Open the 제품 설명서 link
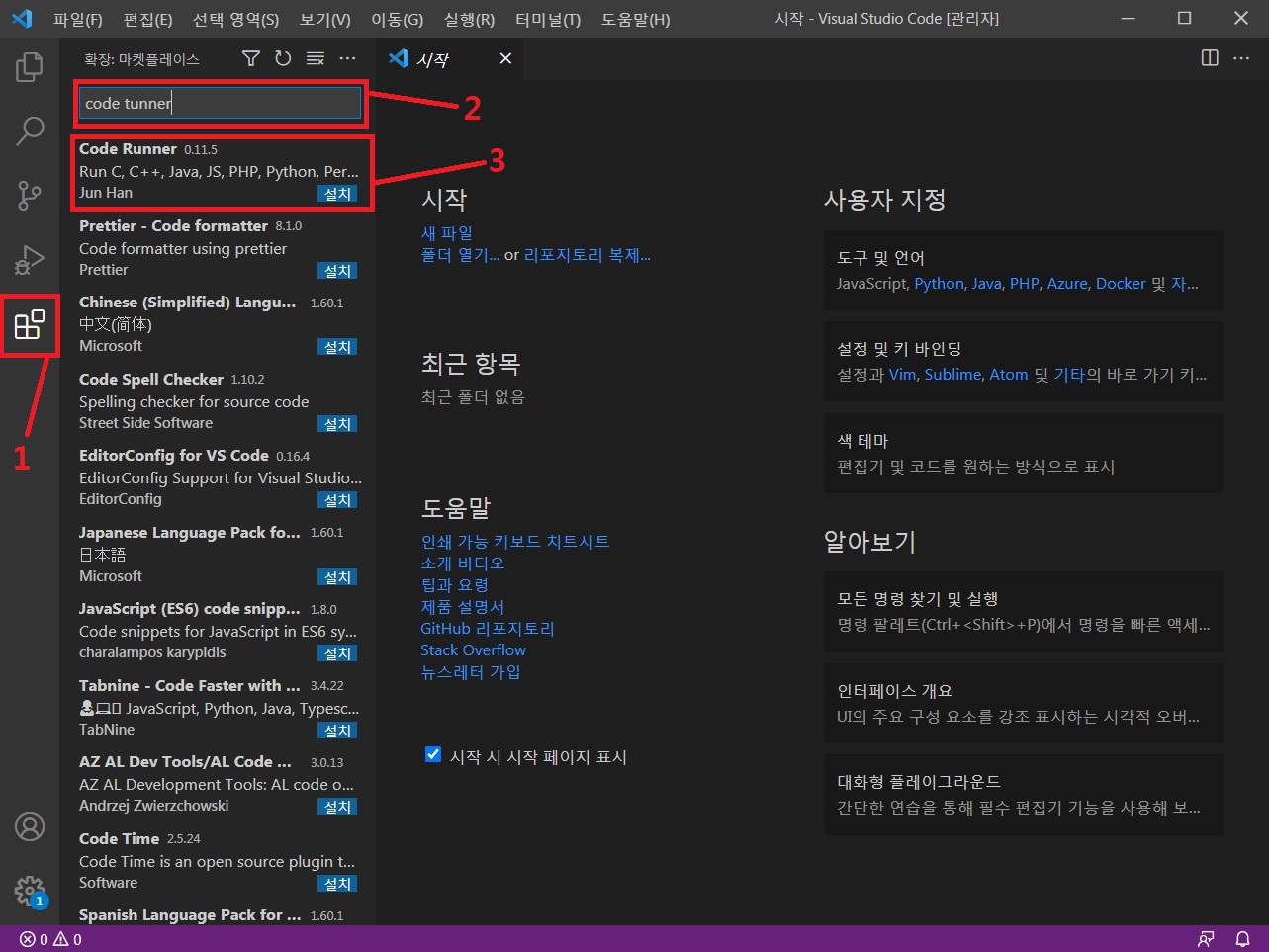The height and width of the screenshot is (952, 1269). click(463, 607)
